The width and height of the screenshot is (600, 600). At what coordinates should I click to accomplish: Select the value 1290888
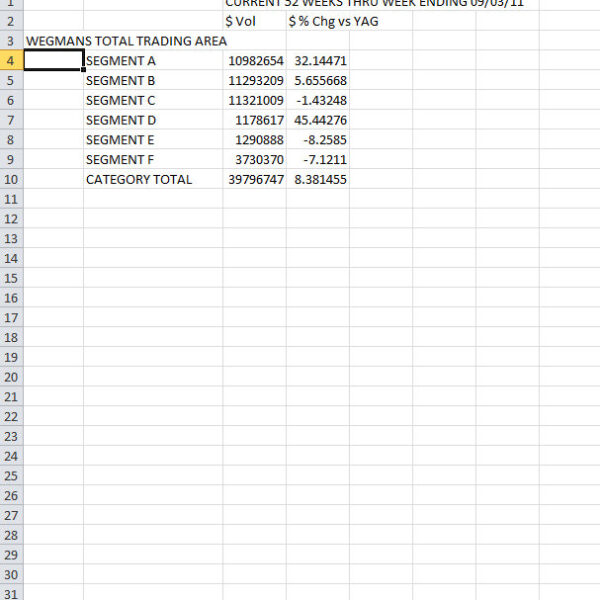(x=254, y=140)
